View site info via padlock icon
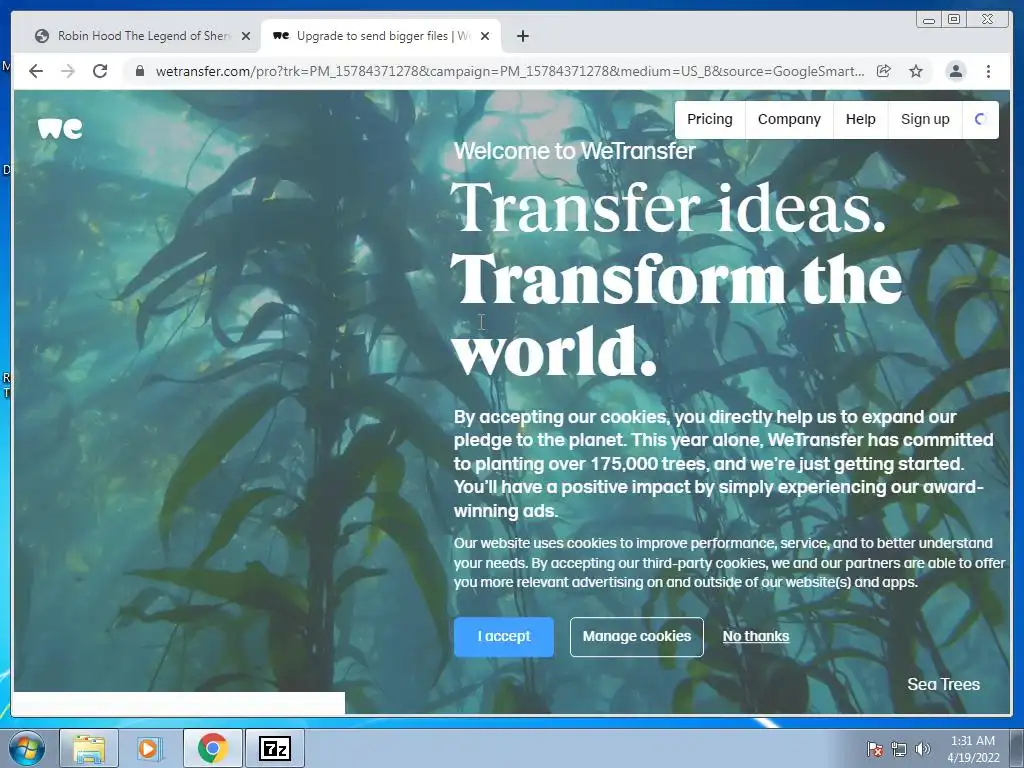Image resolution: width=1024 pixels, height=768 pixels. (139, 71)
